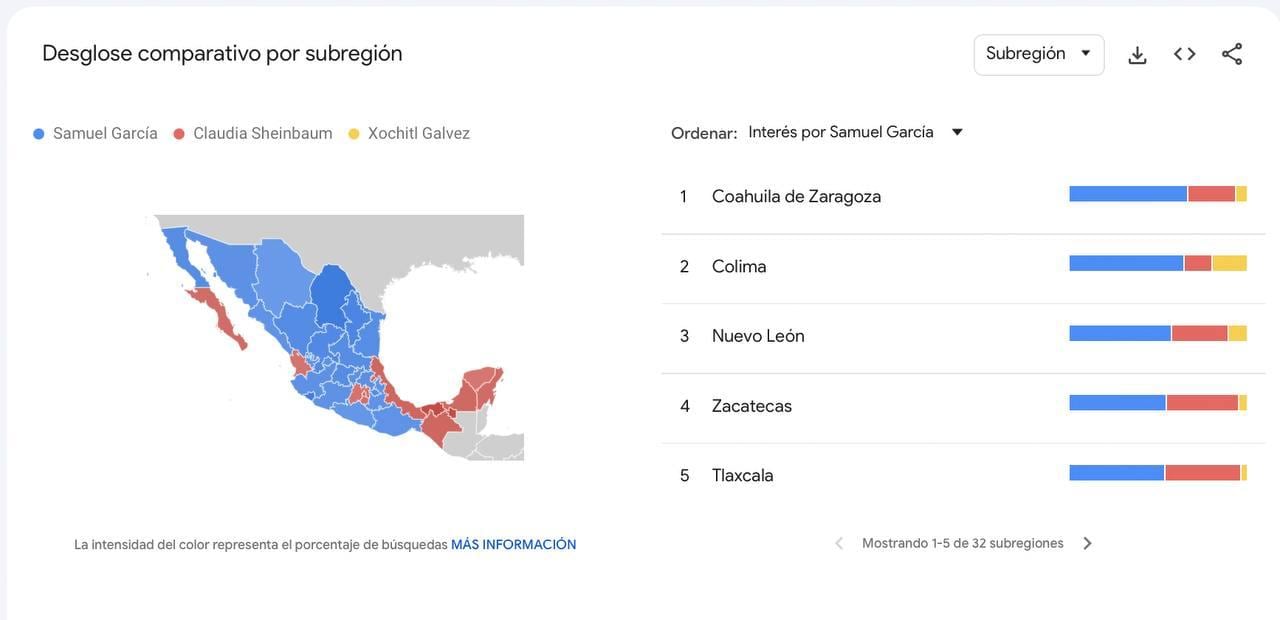Click the Zacatecas subregion entry

pos(751,405)
